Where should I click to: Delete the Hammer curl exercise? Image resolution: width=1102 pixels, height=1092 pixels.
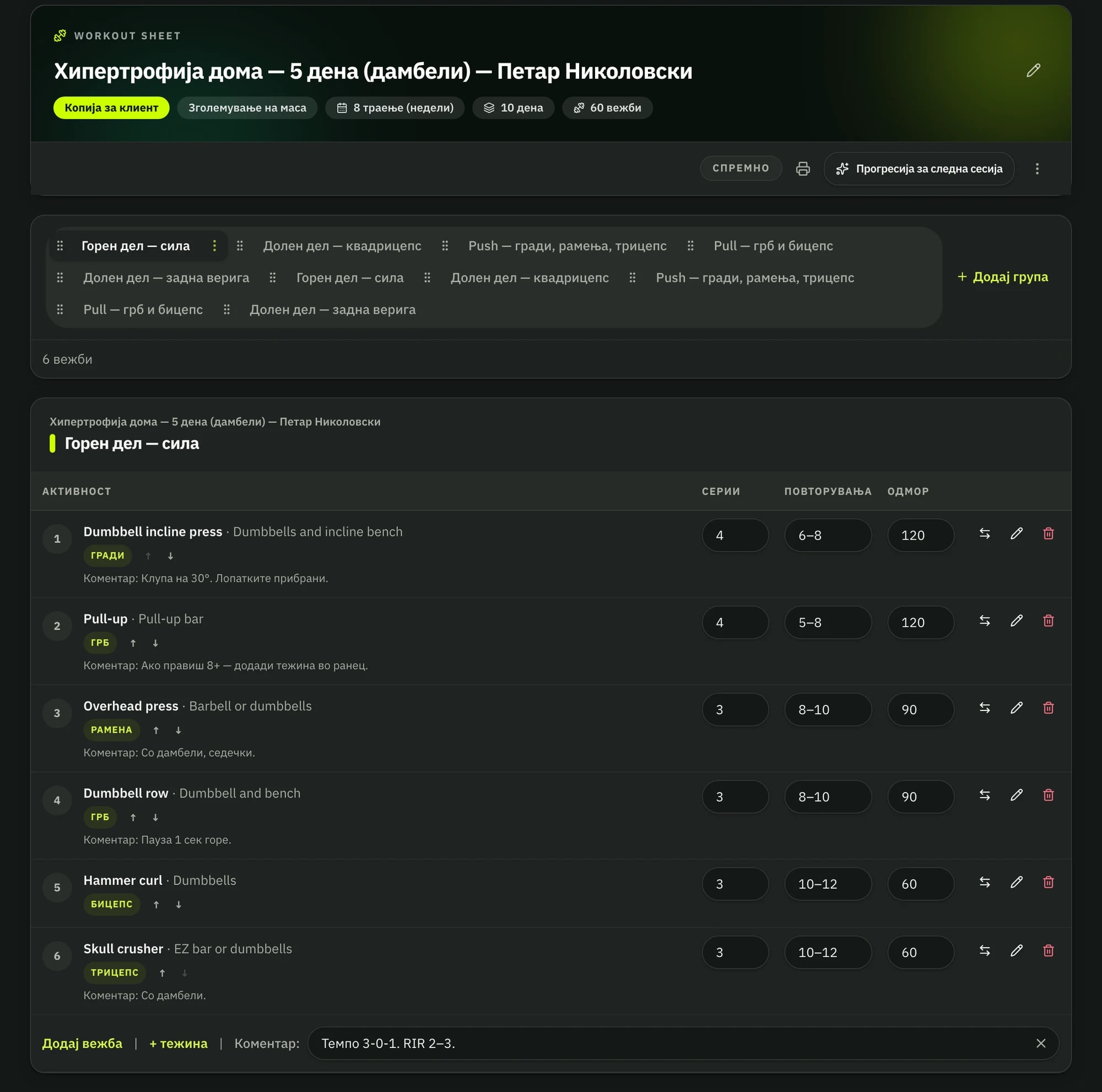point(1049,883)
